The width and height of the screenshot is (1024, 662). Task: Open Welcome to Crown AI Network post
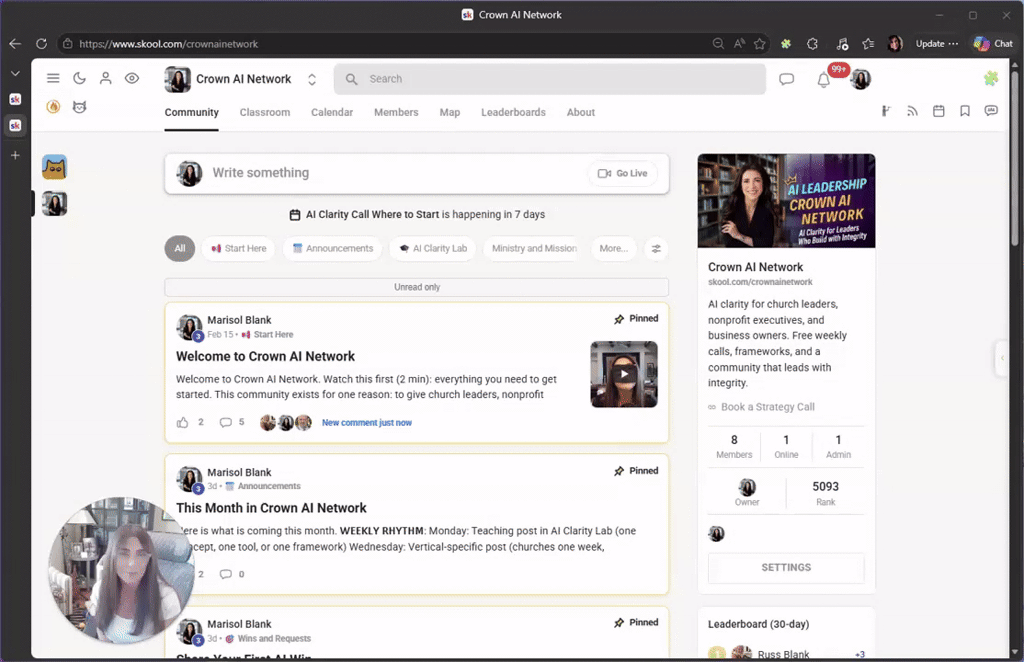coord(265,356)
